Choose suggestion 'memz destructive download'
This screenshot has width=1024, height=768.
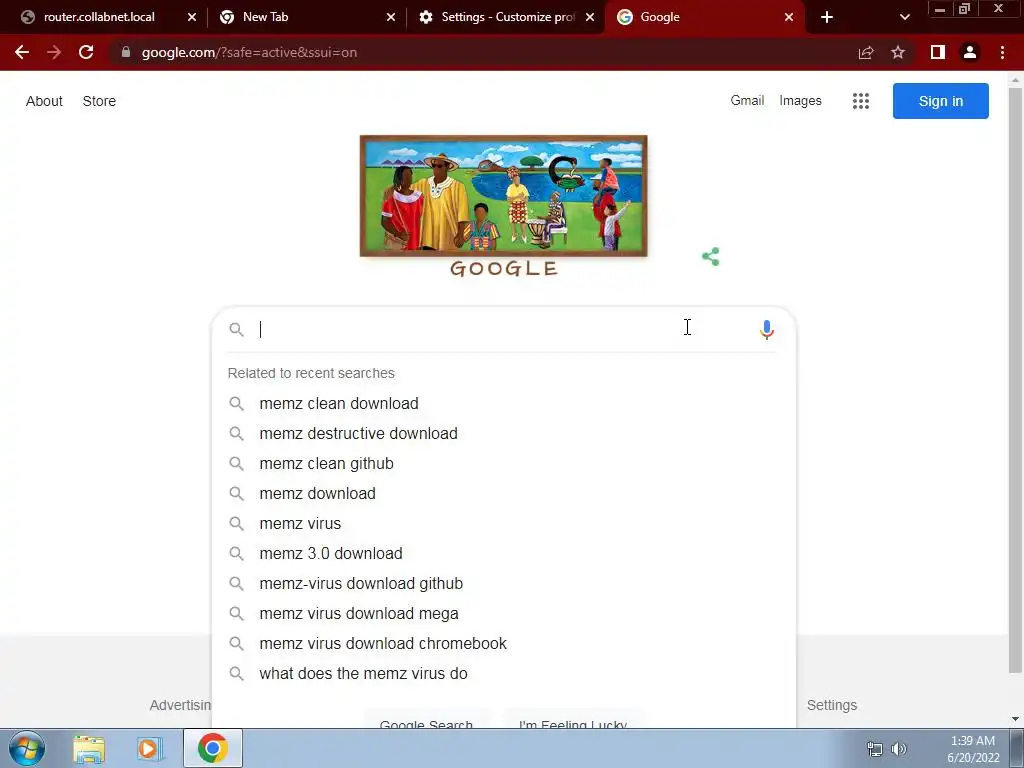click(x=504, y=434)
